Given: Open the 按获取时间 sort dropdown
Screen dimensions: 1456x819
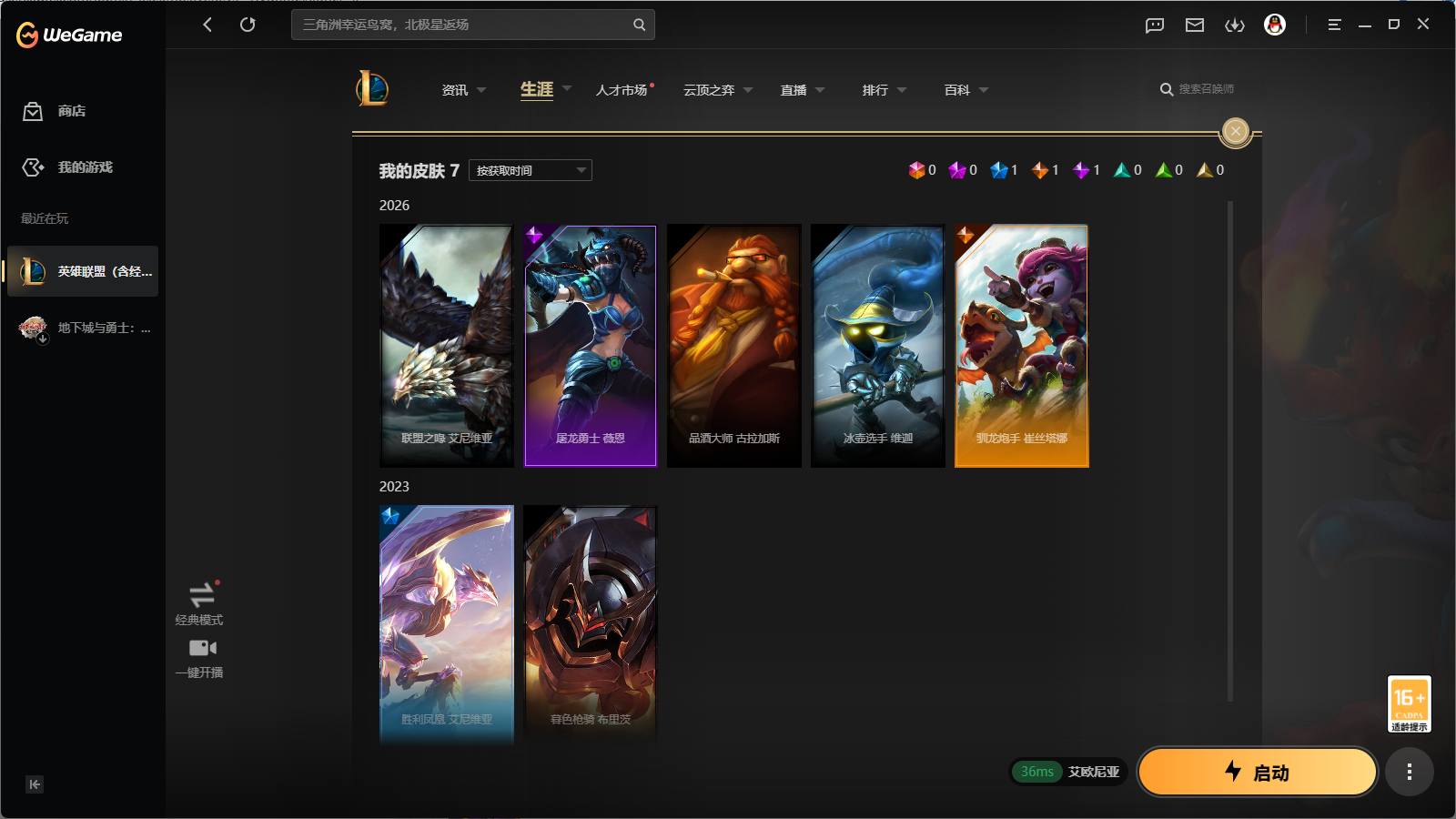Looking at the screenshot, I should (531, 170).
